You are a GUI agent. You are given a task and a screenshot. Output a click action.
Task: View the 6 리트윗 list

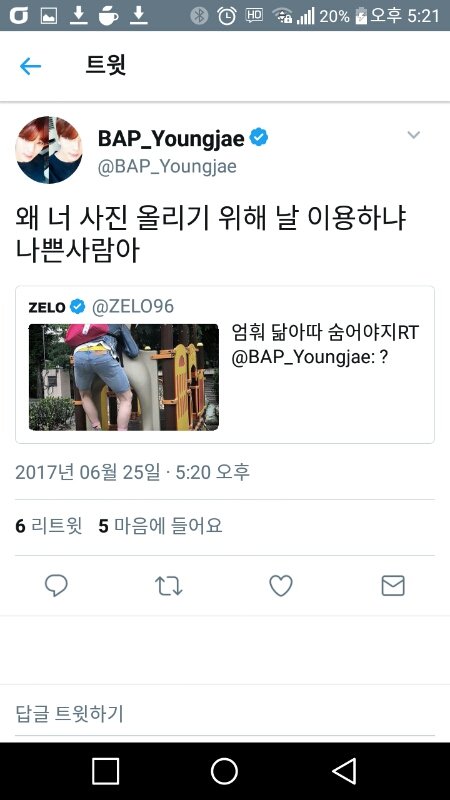[x=48, y=526]
